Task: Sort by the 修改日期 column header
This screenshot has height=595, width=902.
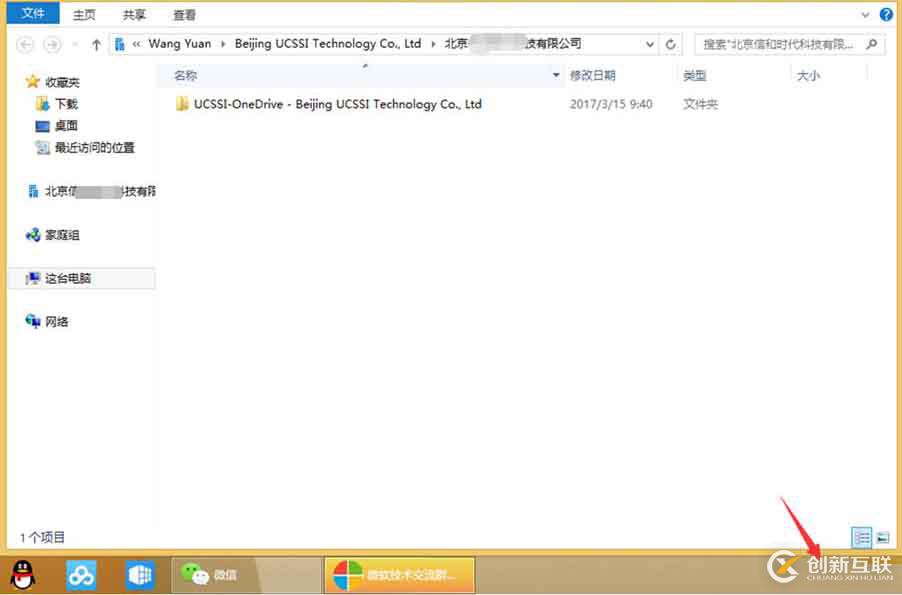Action: pyautogui.click(x=595, y=75)
